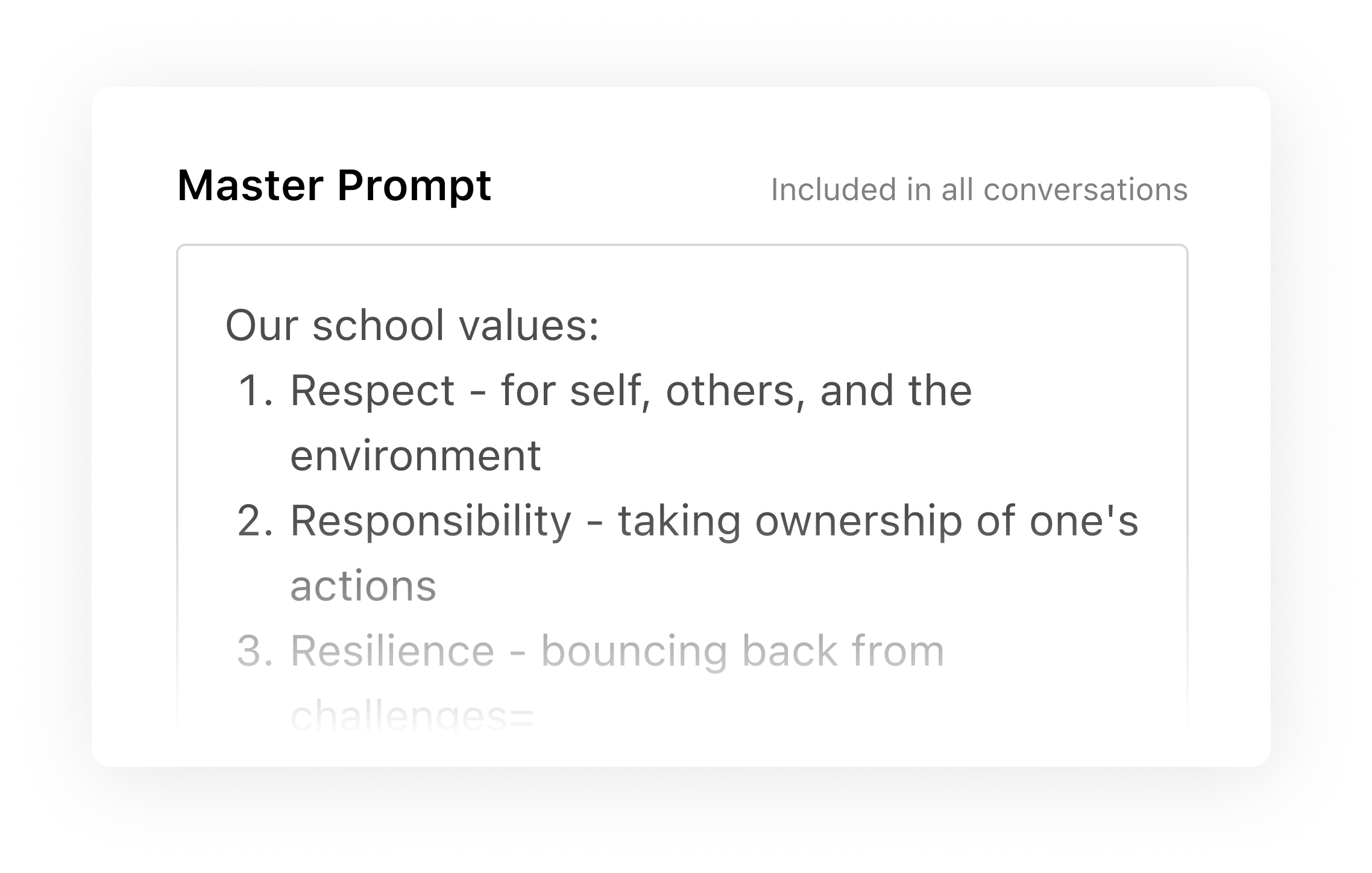The width and height of the screenshot is (1372, 873).
Task: Click the phrase bouncing back from
Action: pyautogui.click(x=741, y=651)
